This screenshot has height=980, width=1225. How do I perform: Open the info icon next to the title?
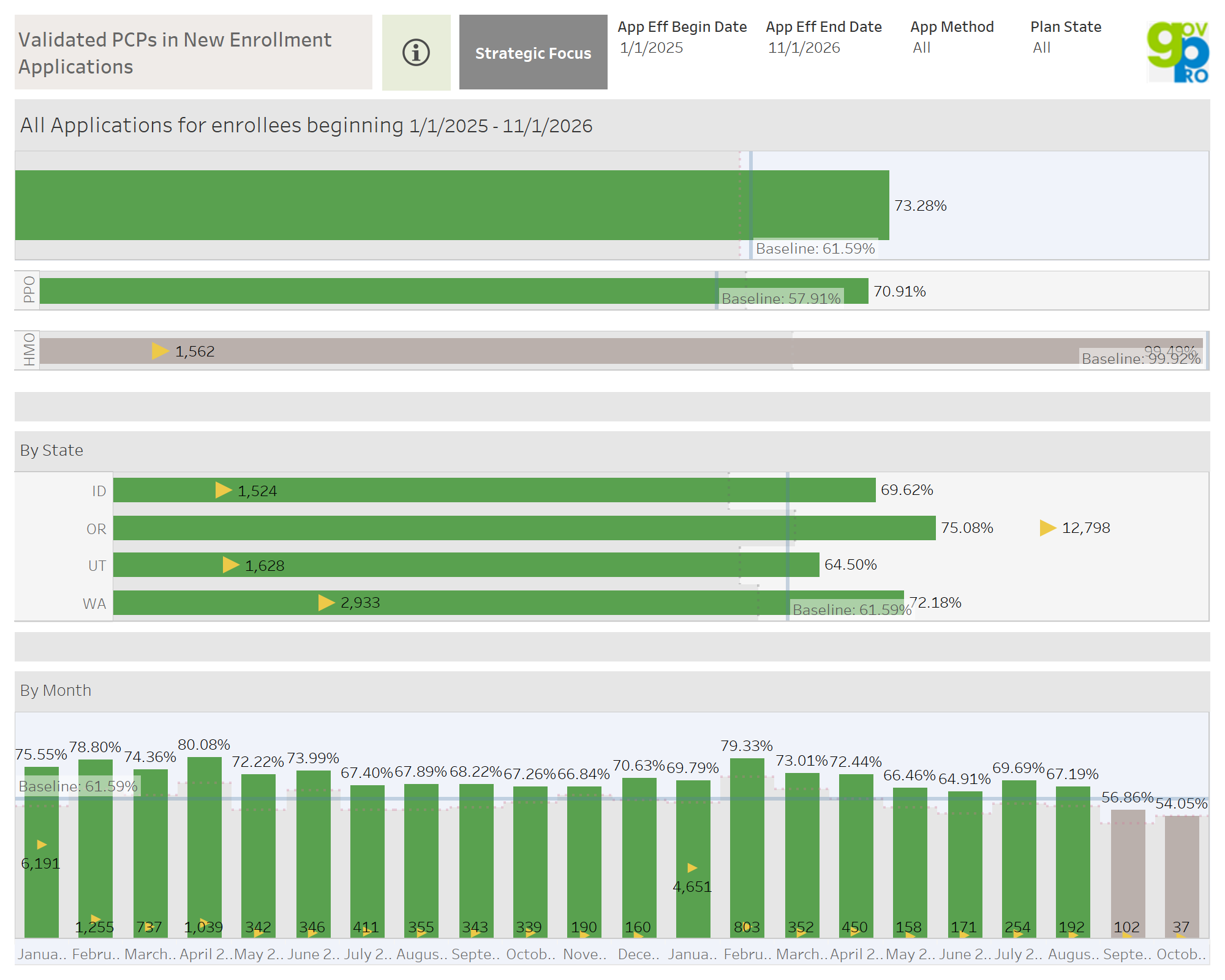[416, 53]
